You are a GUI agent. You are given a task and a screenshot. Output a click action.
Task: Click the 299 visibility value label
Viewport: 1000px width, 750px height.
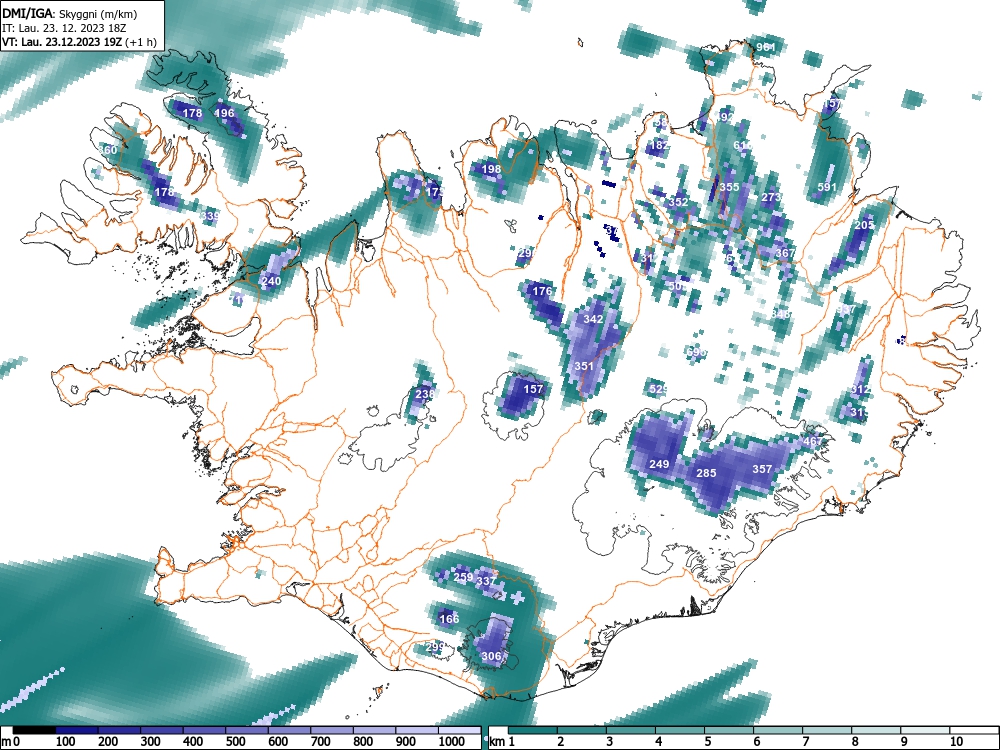click(434, 647)
